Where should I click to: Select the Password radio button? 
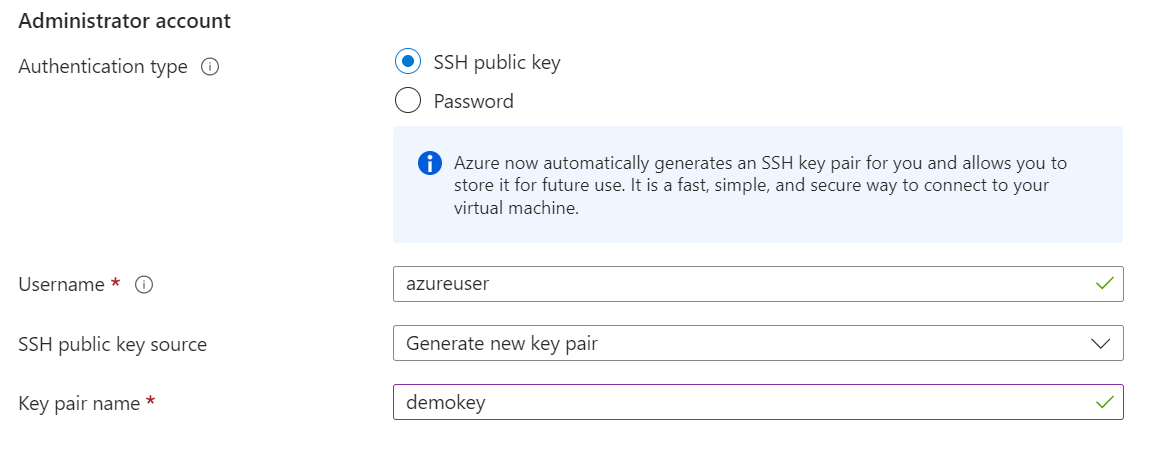(408, 100)
